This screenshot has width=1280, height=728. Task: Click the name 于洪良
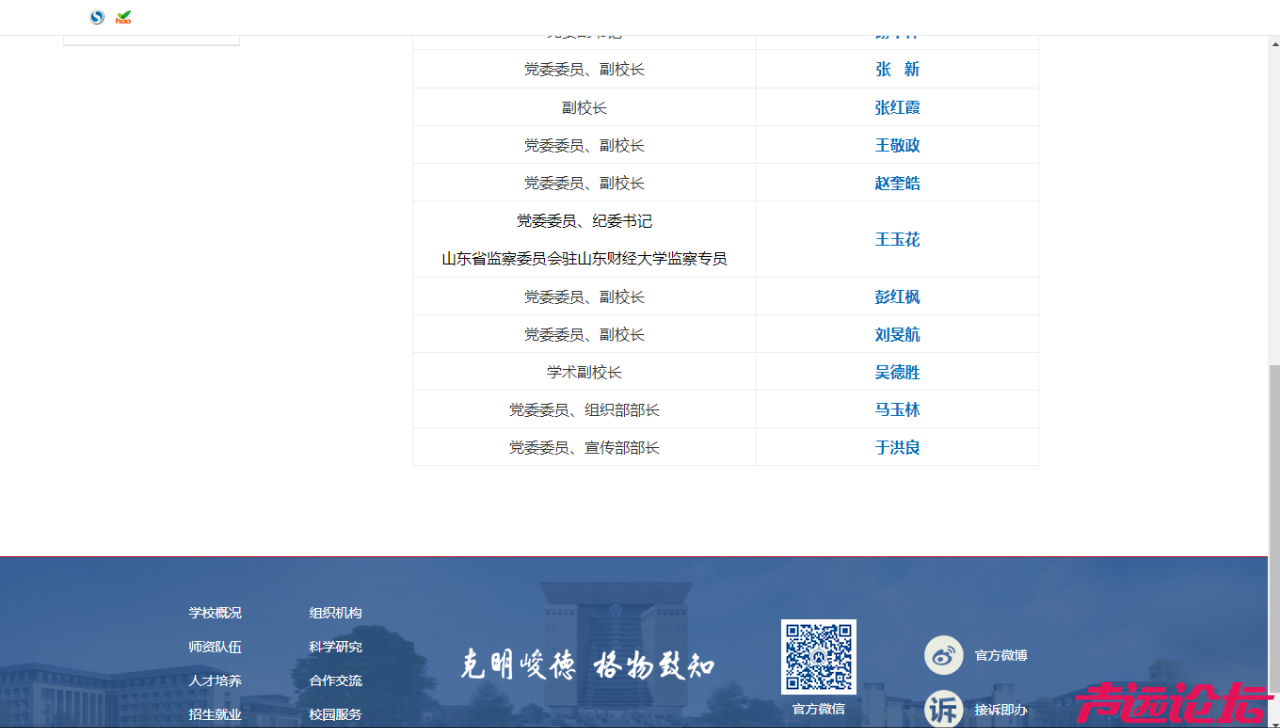[897, 447]
